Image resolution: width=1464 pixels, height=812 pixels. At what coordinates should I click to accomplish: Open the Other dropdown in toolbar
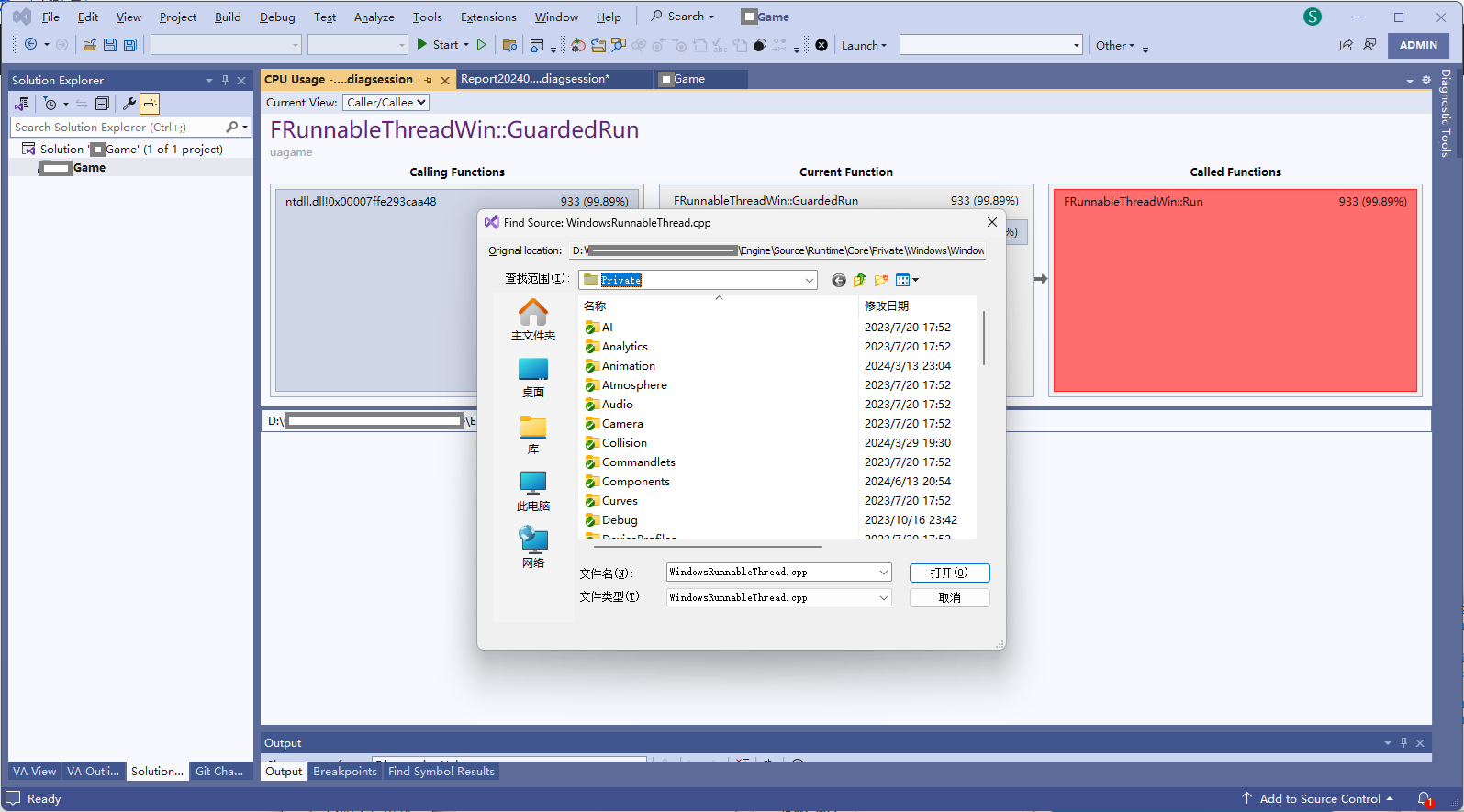click(x=1114, y=45)
